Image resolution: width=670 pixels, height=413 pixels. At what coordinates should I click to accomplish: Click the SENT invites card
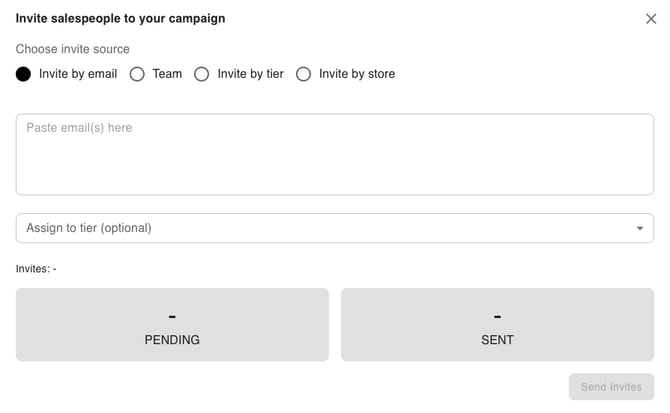pos(497,325)
